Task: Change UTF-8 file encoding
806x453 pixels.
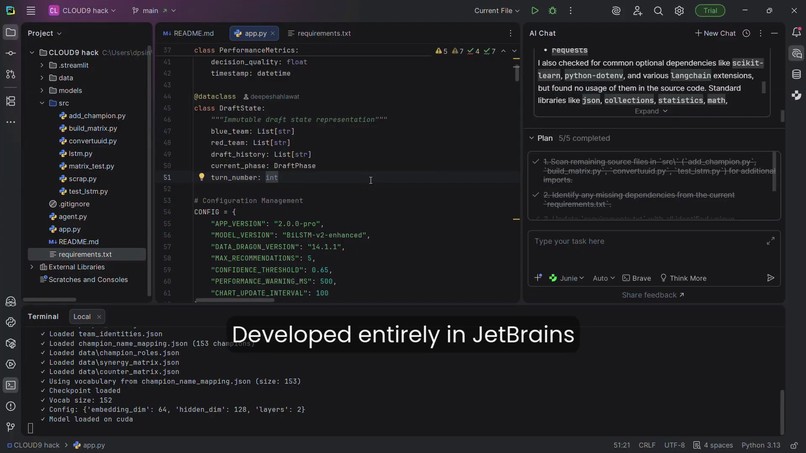Action: tap(674, 445)
